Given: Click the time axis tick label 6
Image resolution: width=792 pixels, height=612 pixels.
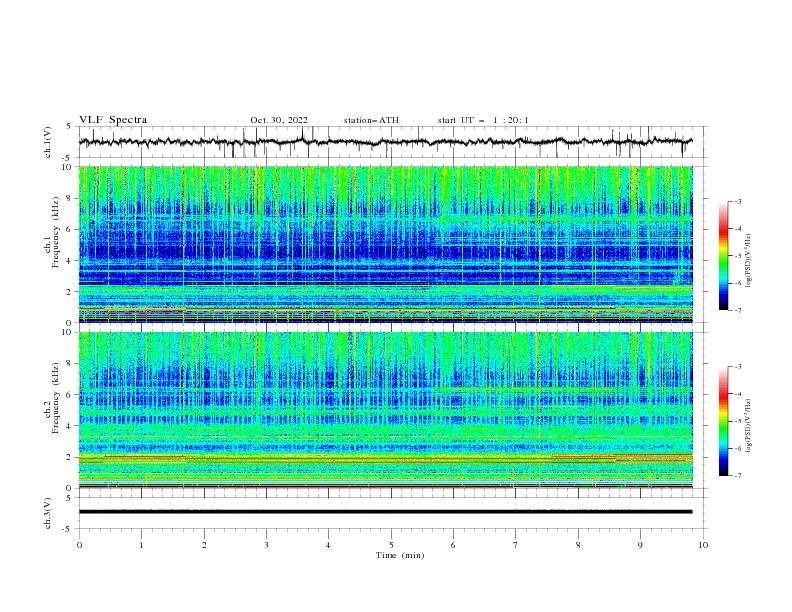Looking at the screenshot, I should click(453, 545).
